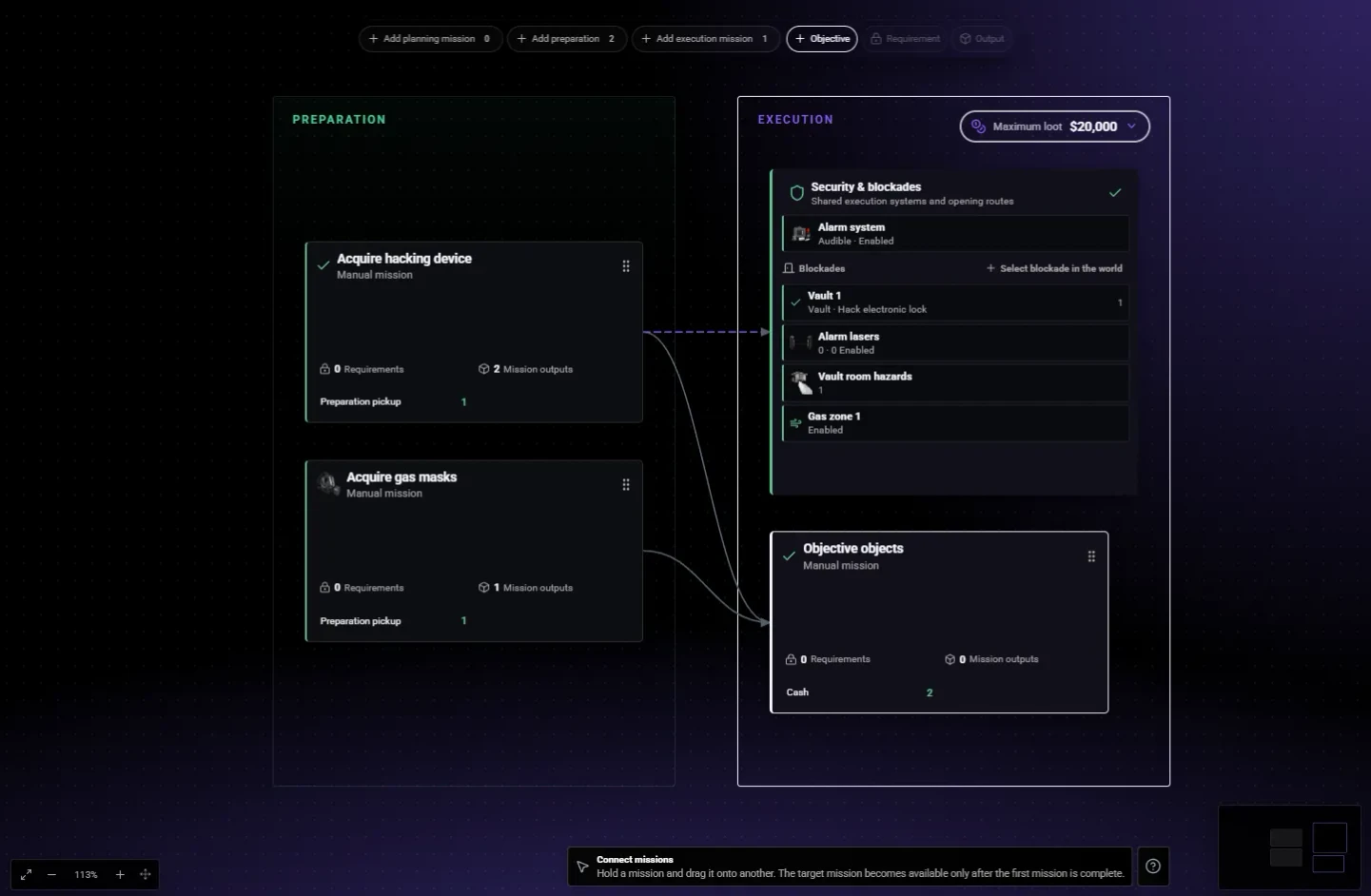Click the checkmark on Security & blockades header

1115,193
